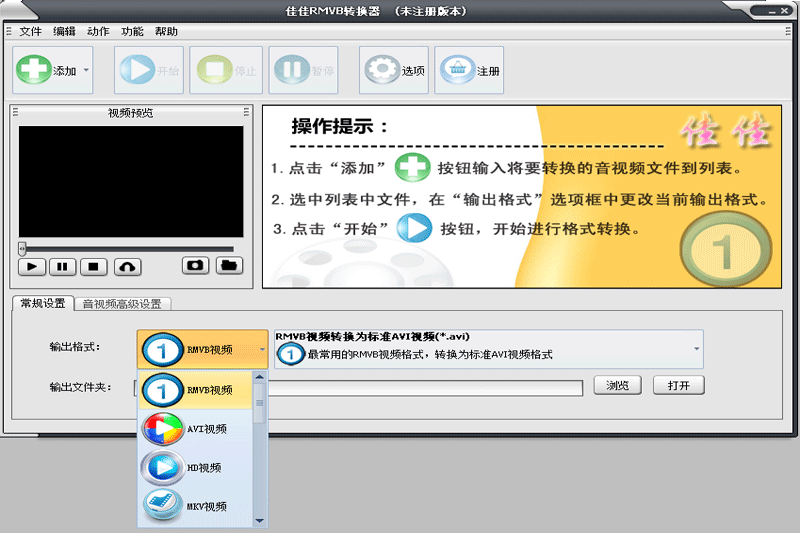
Task: Click the blue play icon in step 3 hint
Action: (414, 228)
